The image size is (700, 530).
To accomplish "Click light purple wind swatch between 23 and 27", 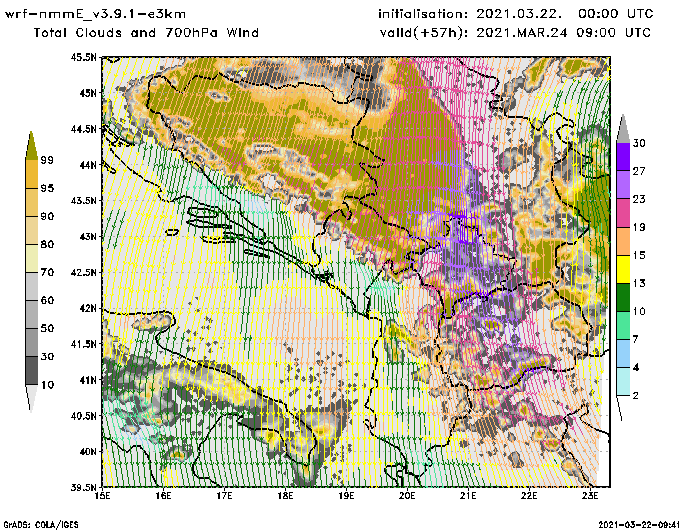I will pos(623,184).
